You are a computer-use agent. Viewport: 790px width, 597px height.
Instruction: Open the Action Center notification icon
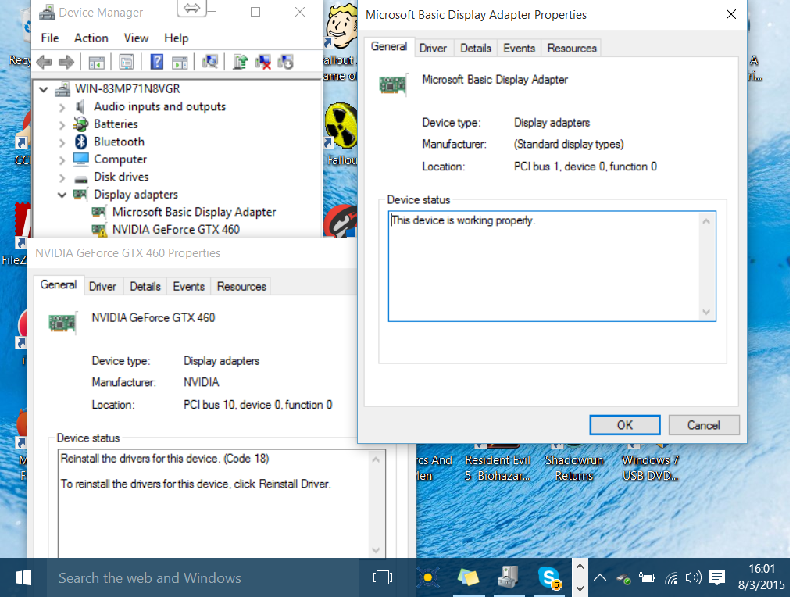[716, 577]
